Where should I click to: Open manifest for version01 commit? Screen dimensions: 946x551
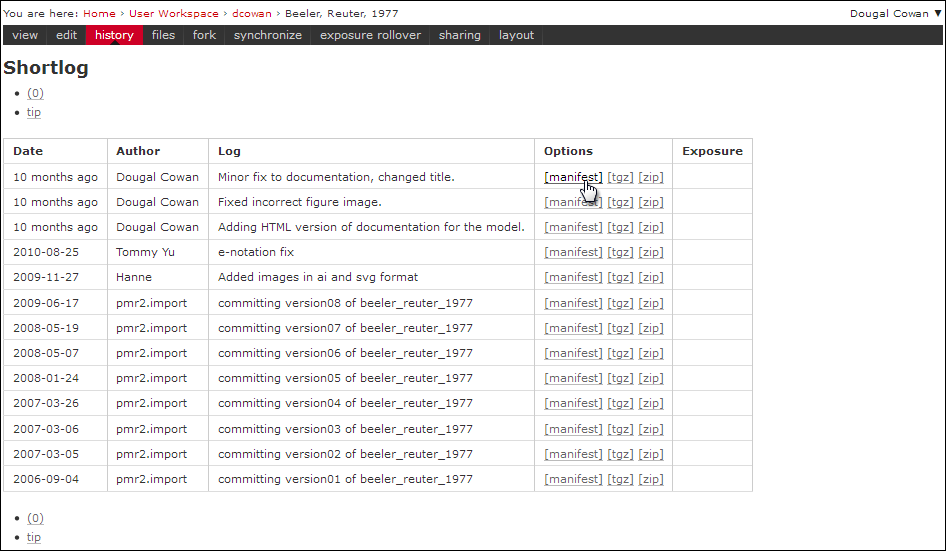(573, 479)
